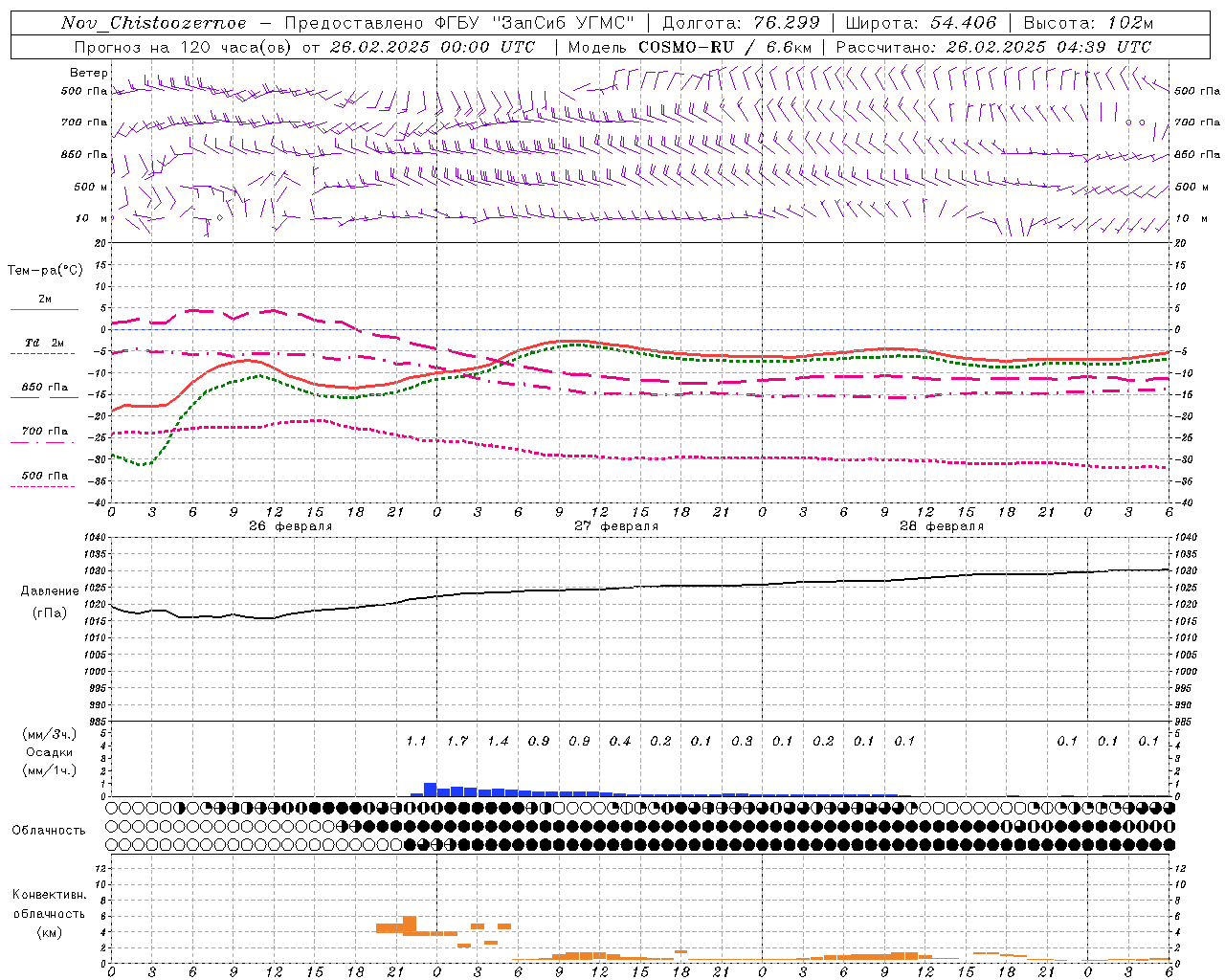This screenshot has height=980, width=1225.
Task: Click the date label '27 февраля'
Action: pyautogui.click(x=616, y=526)
